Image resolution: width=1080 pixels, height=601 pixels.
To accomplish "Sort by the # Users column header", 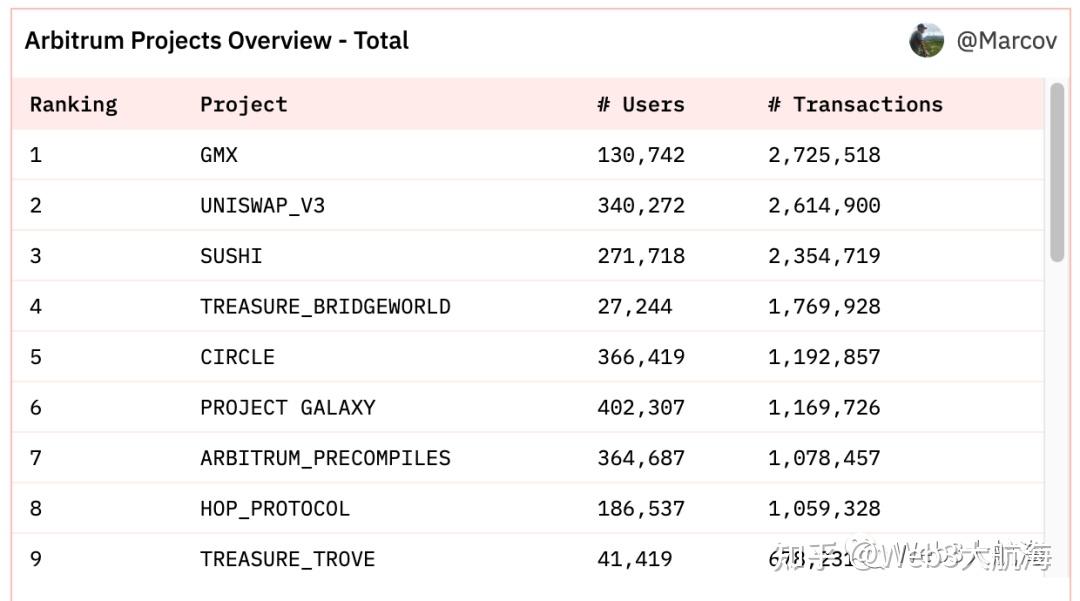I will 641,105.
